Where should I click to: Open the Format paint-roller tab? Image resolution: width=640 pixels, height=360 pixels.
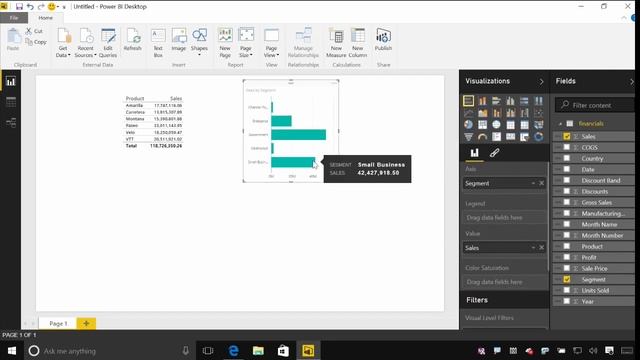494,153
